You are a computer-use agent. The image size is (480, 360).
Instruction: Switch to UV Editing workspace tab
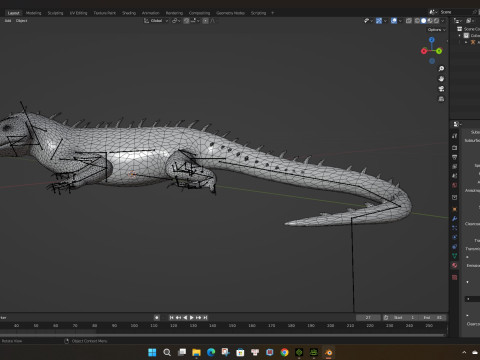(x=78, y=13)
